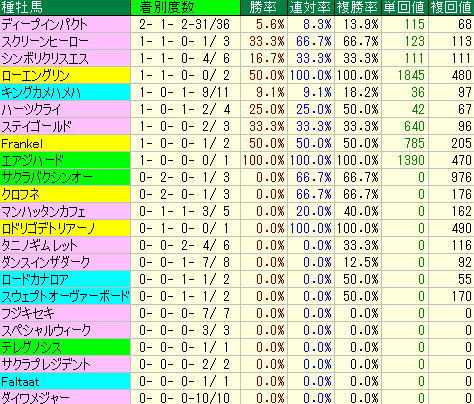474x404 pixels.
Task: Select the cyan ロードカナロア sire cell
Action: click(65, 279)
